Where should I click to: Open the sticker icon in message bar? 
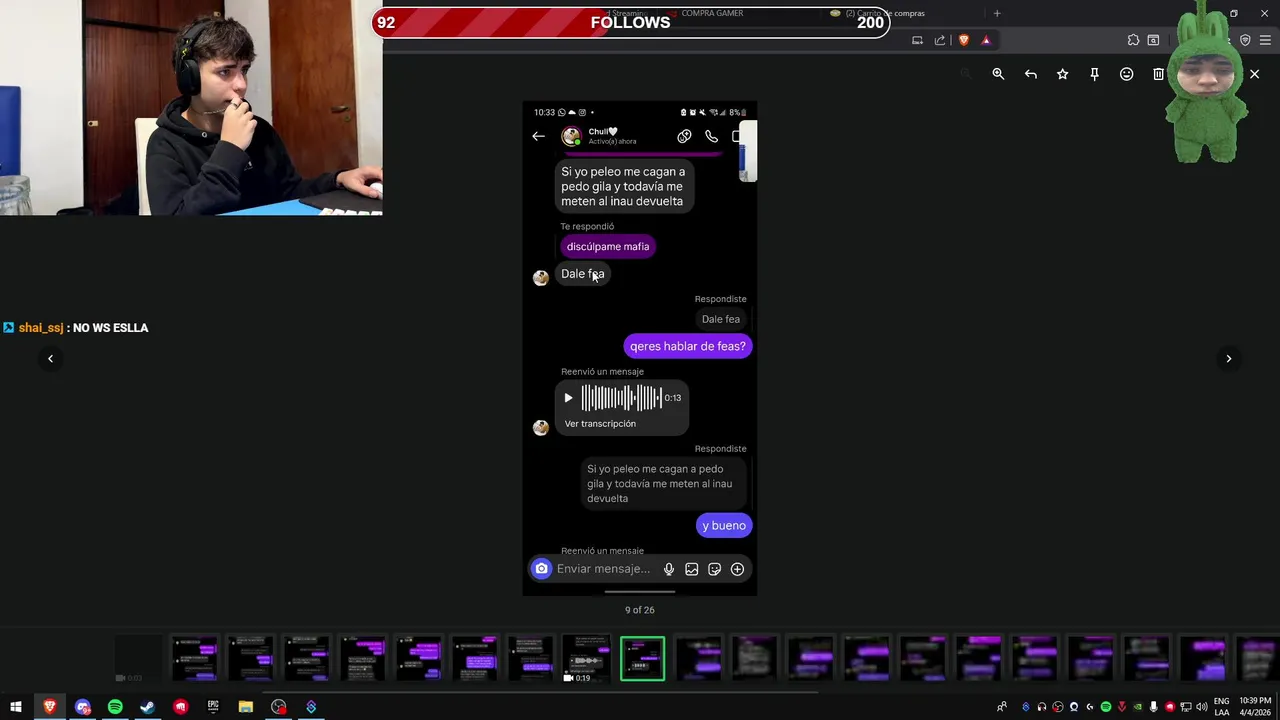(x=715, y=569)
